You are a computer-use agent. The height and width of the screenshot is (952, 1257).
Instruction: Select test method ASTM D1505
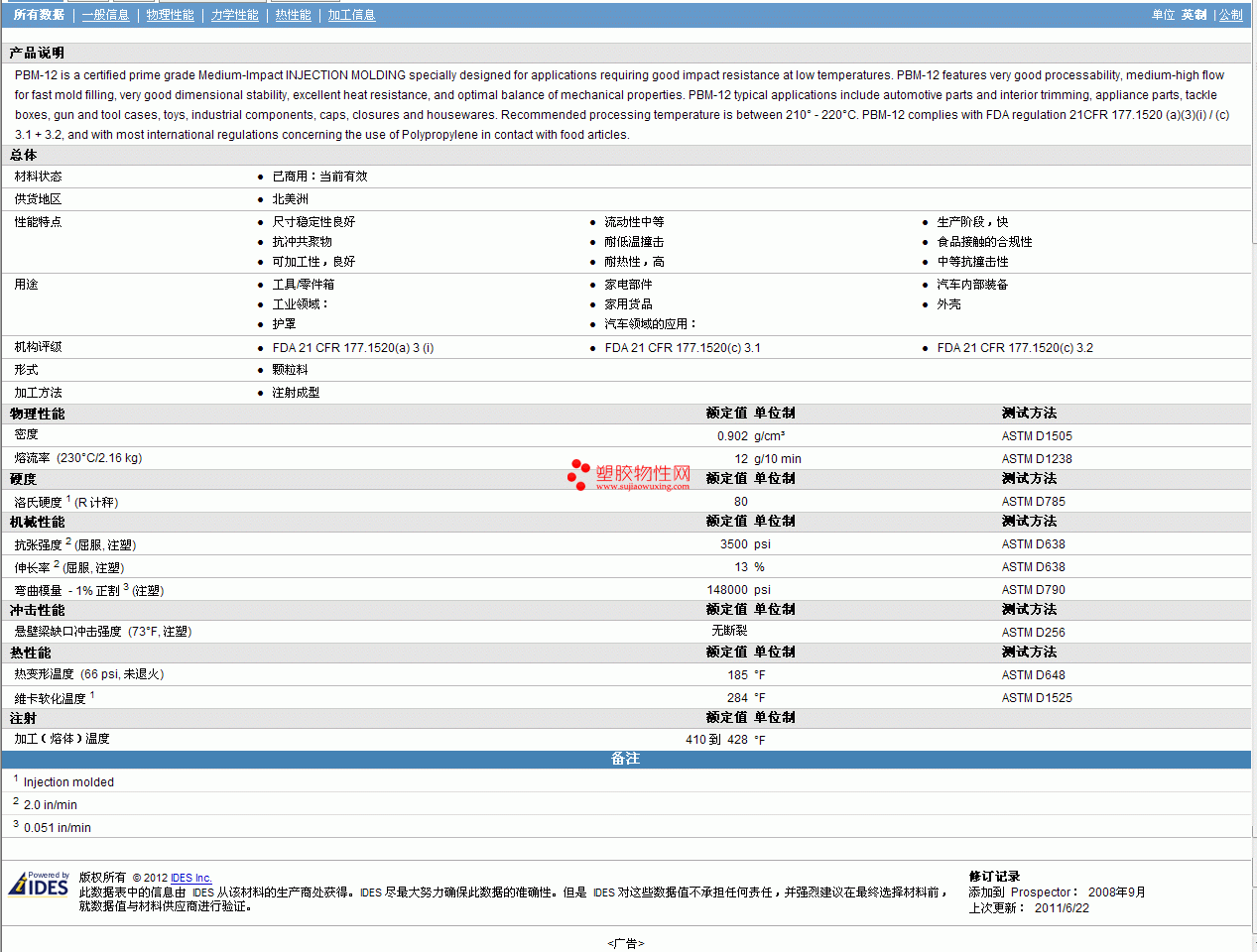[x=1037, y=436]
